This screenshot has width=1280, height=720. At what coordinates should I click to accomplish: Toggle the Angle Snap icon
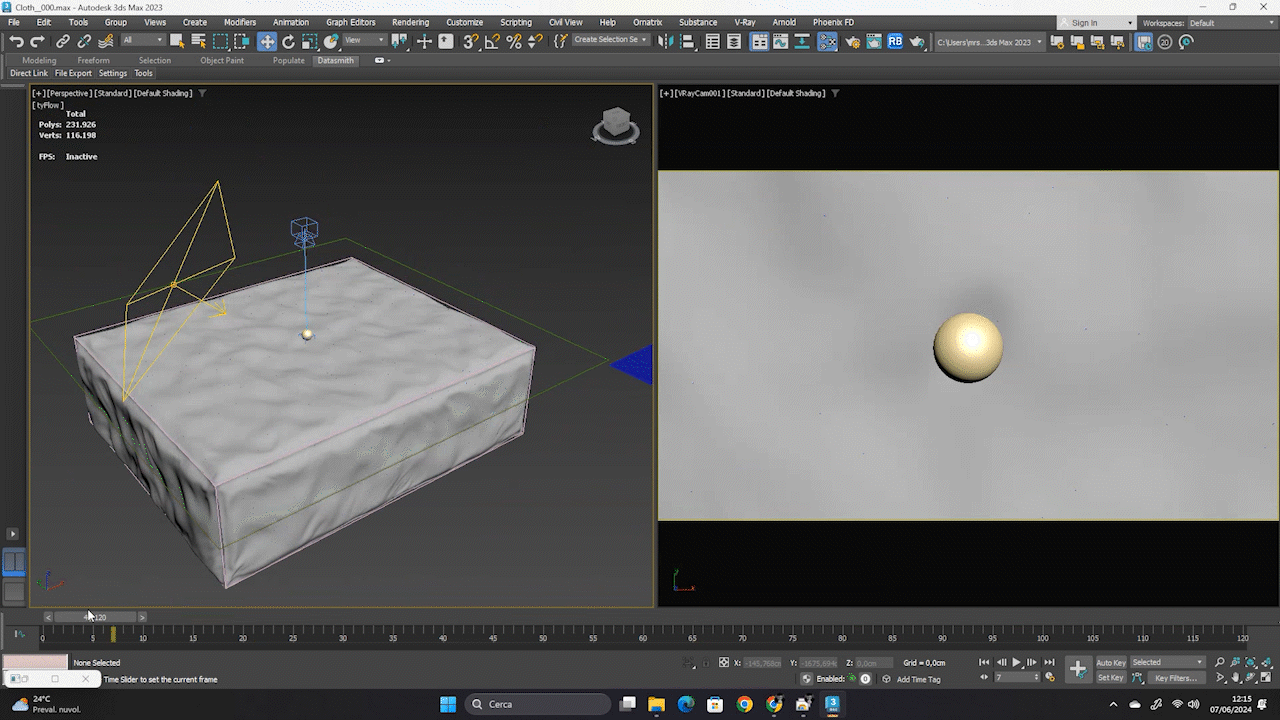pos(492,41)
